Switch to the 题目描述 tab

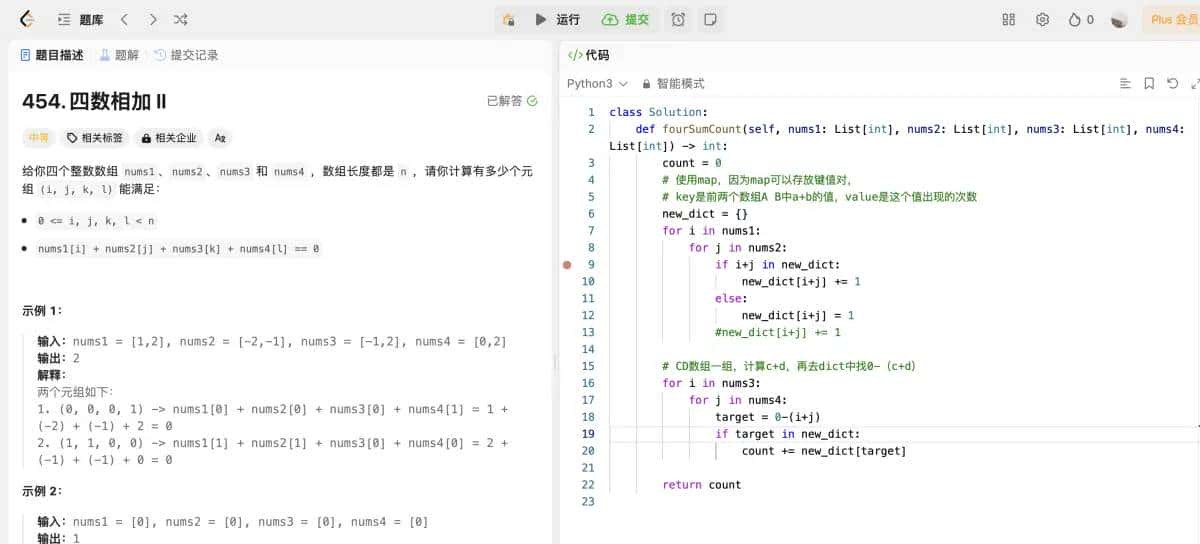point(52,55)
